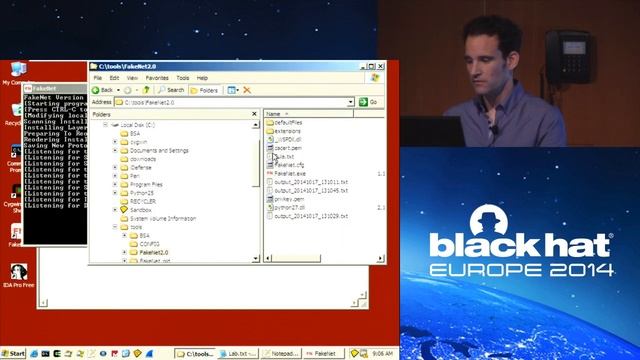
Task: Switch to the Notepad taskbar button
Action: coord(281,353)
